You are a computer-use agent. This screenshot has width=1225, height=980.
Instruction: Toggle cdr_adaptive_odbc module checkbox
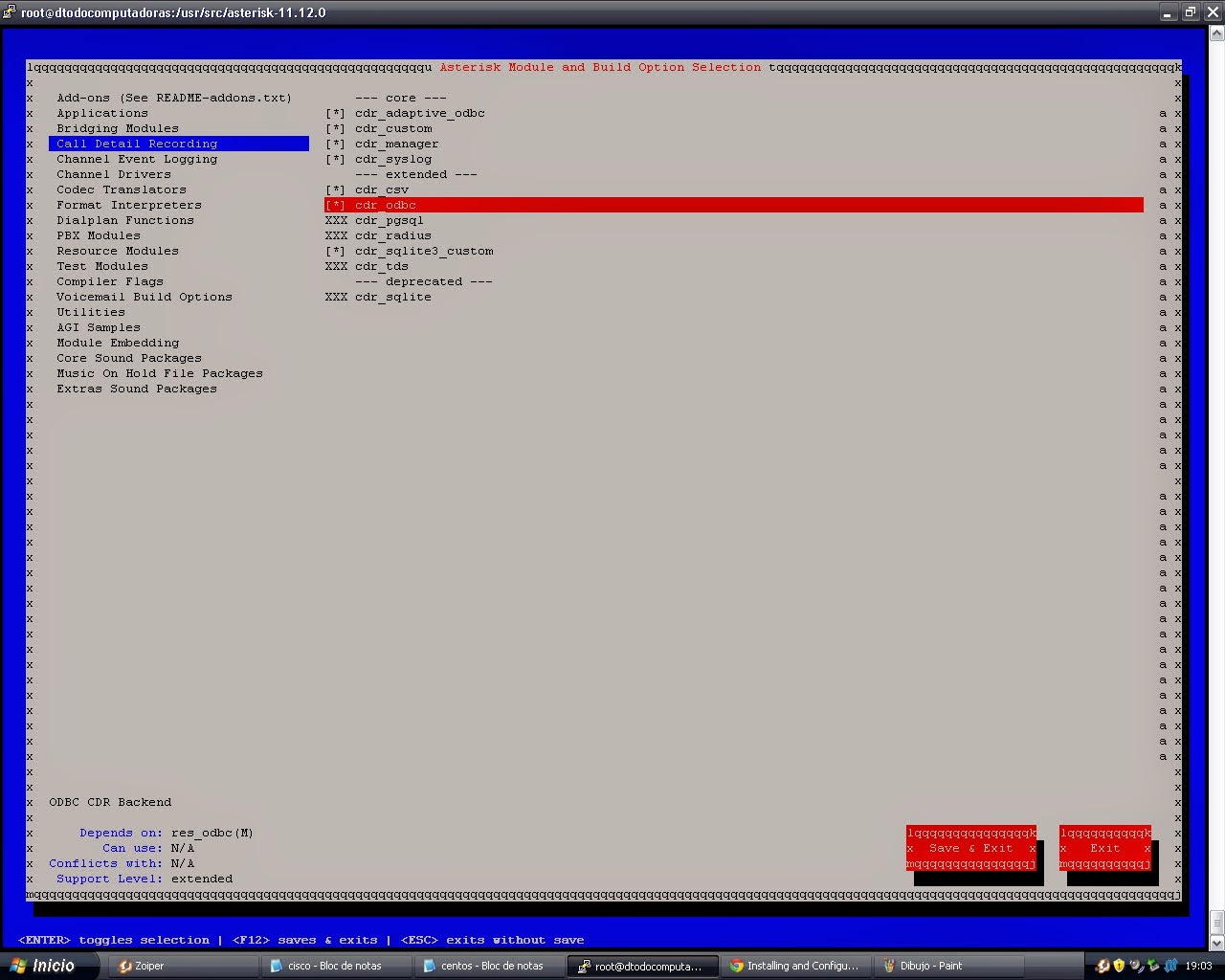click(335, 113)
